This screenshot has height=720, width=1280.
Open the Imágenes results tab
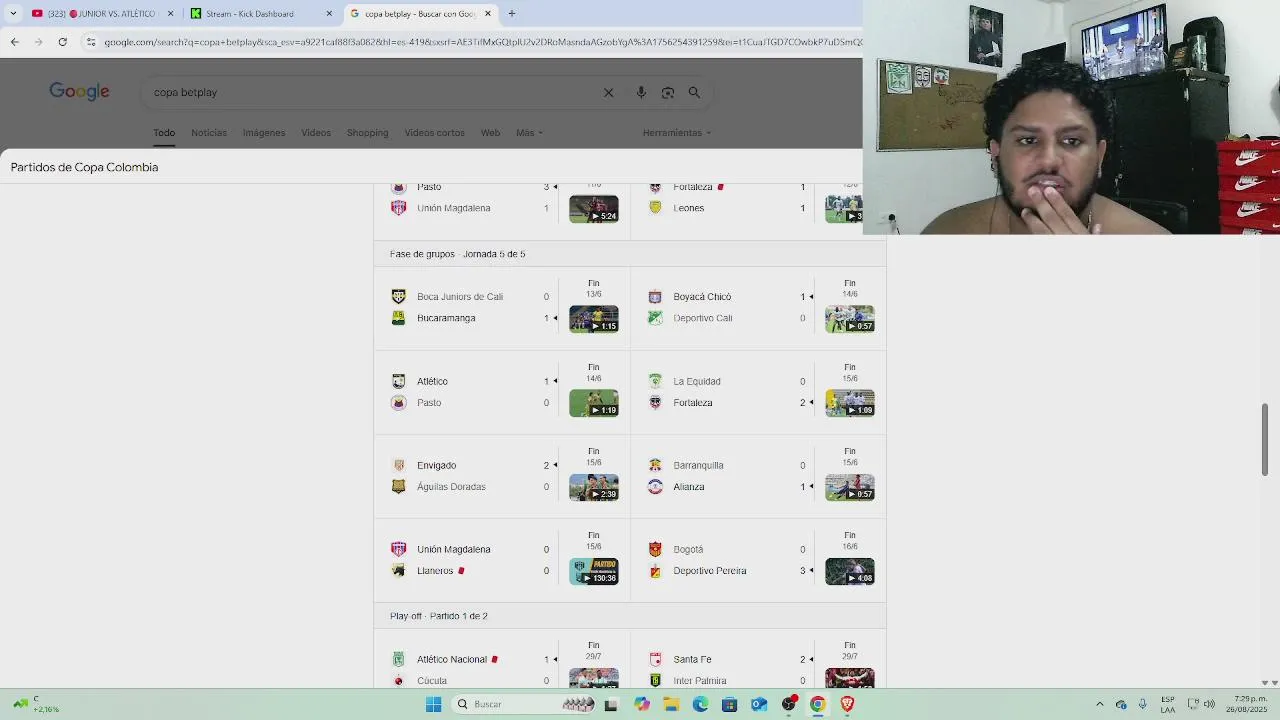tap(264, 132)
